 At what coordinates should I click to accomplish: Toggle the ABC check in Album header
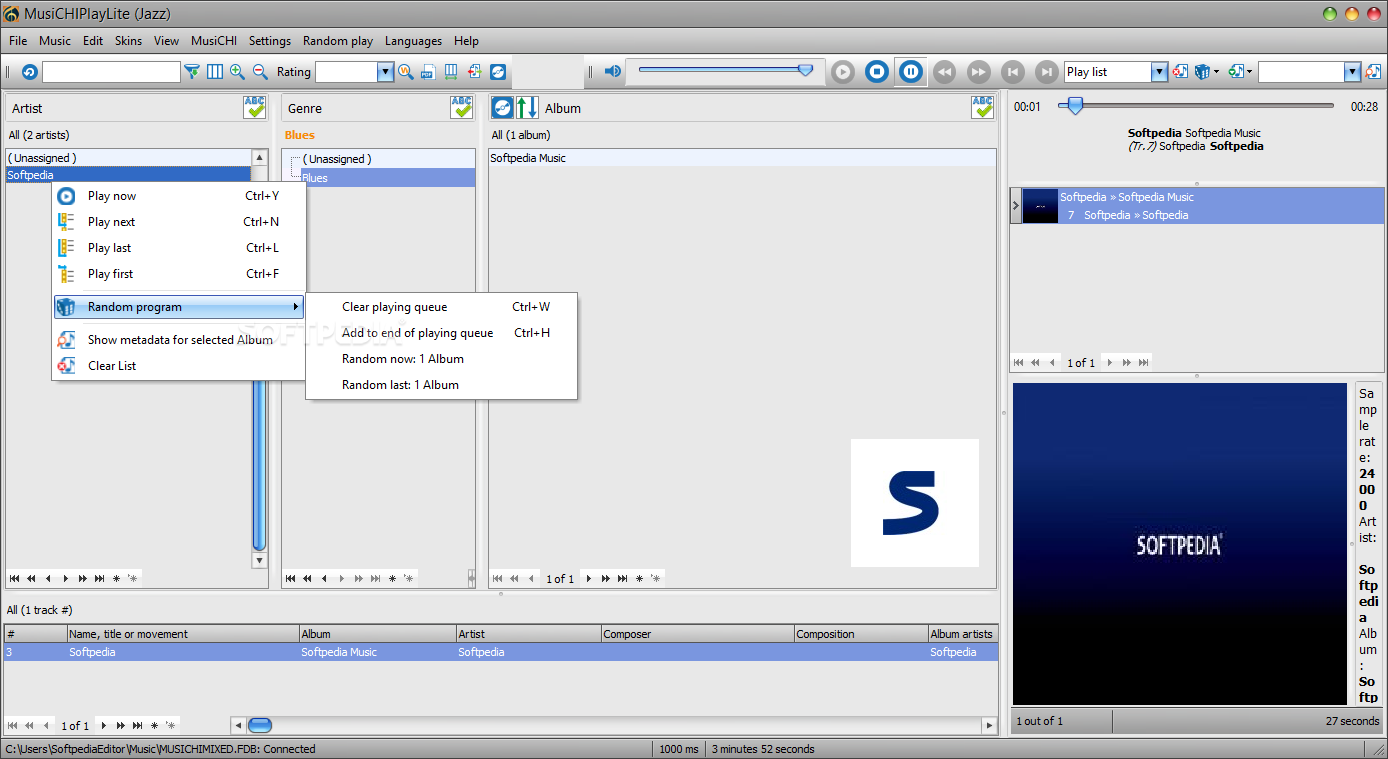983,108
